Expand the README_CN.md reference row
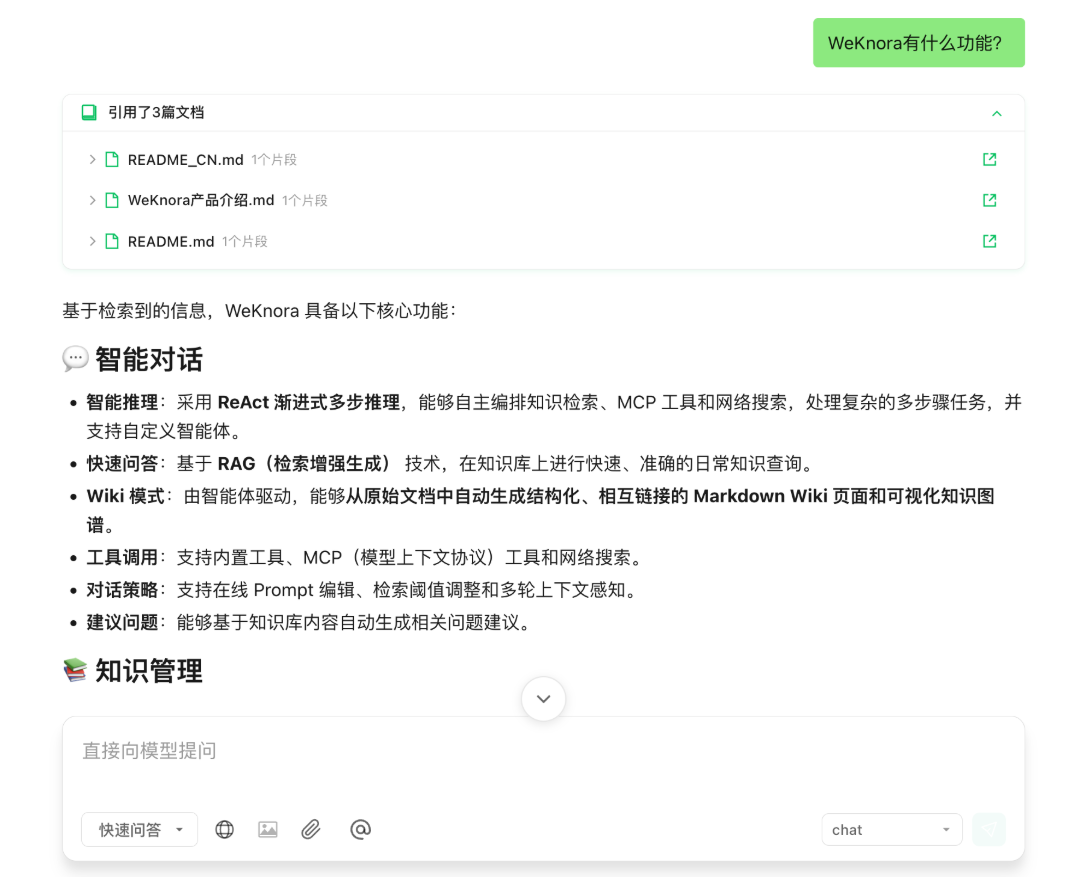The height and width of the screenshot is (877, 1080). 92,160
